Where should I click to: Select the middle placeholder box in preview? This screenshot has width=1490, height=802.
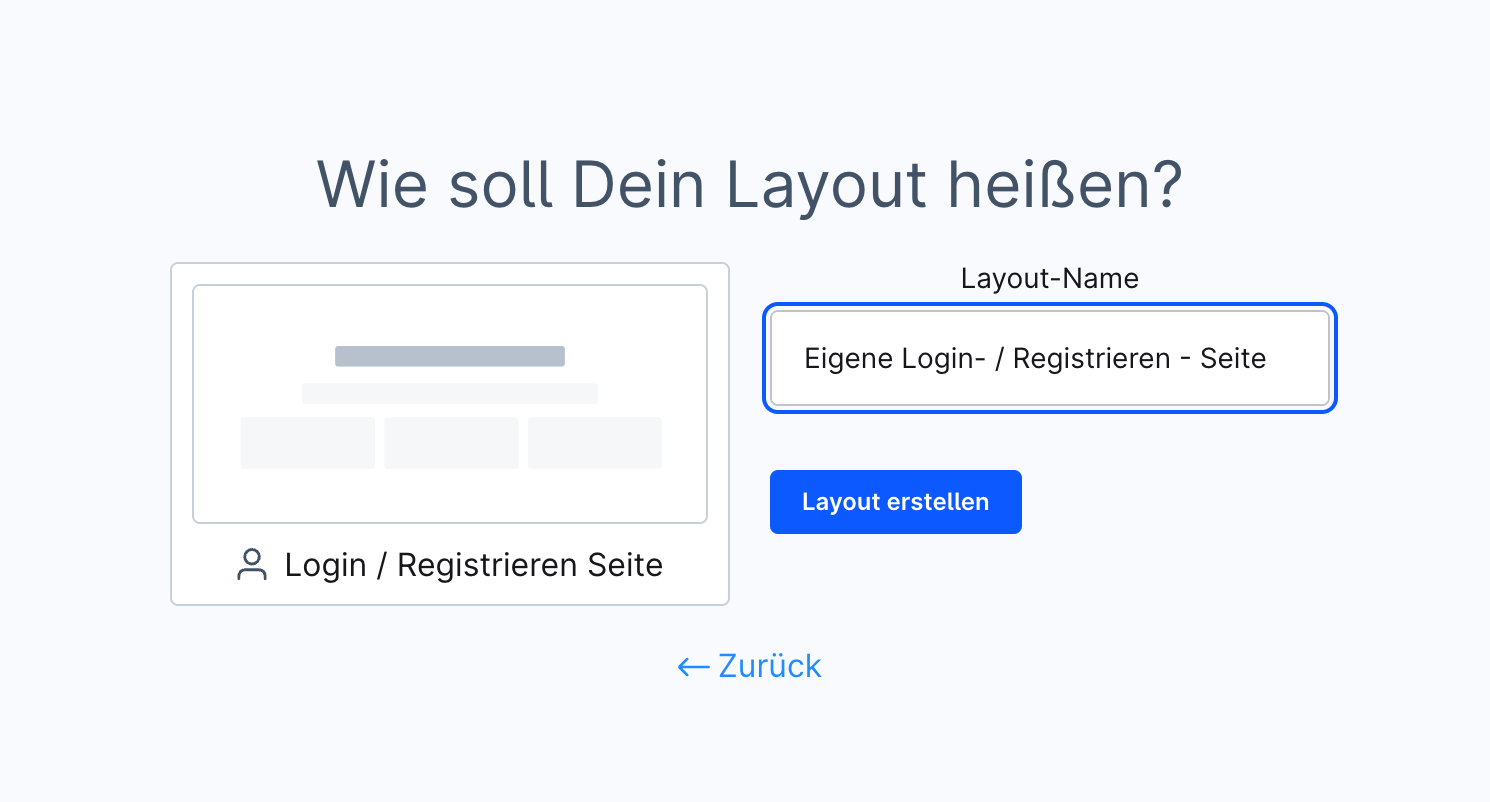click(451, 443)
